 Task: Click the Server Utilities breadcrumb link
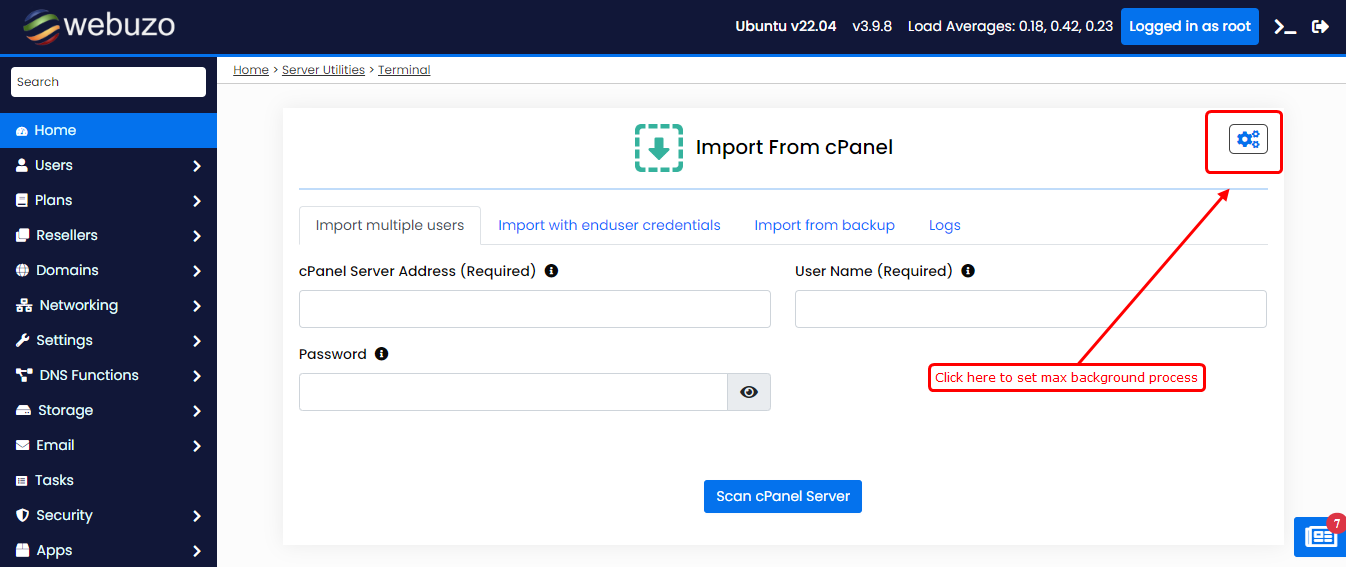click(323, 70)
